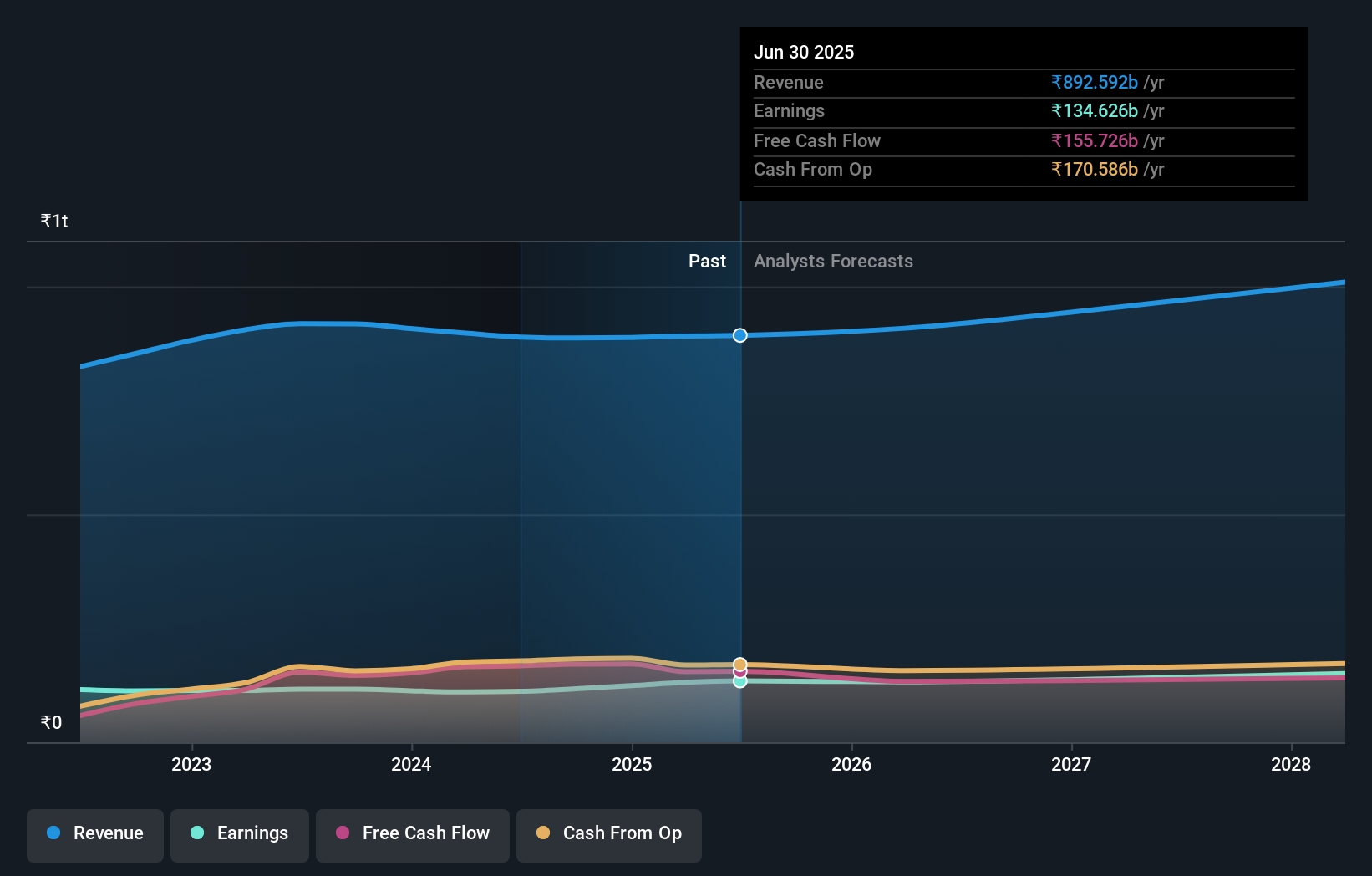Click the Revenue row label in tooltip
Image resolution: width=1372 pixels, height=876 pixels.
[x=789, y=82]
